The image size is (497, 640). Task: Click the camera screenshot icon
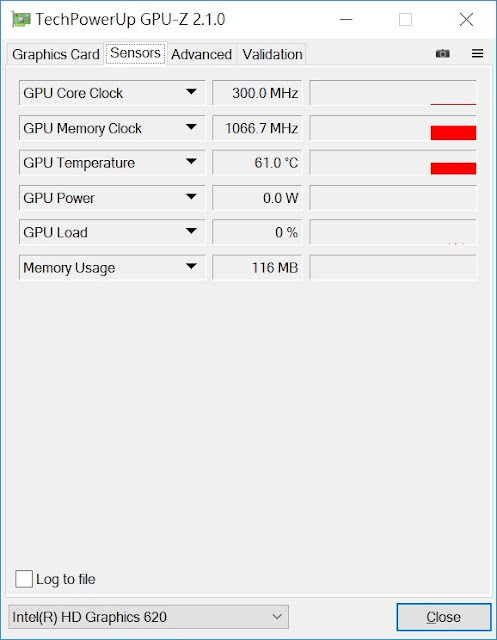[x=442, y=53]
